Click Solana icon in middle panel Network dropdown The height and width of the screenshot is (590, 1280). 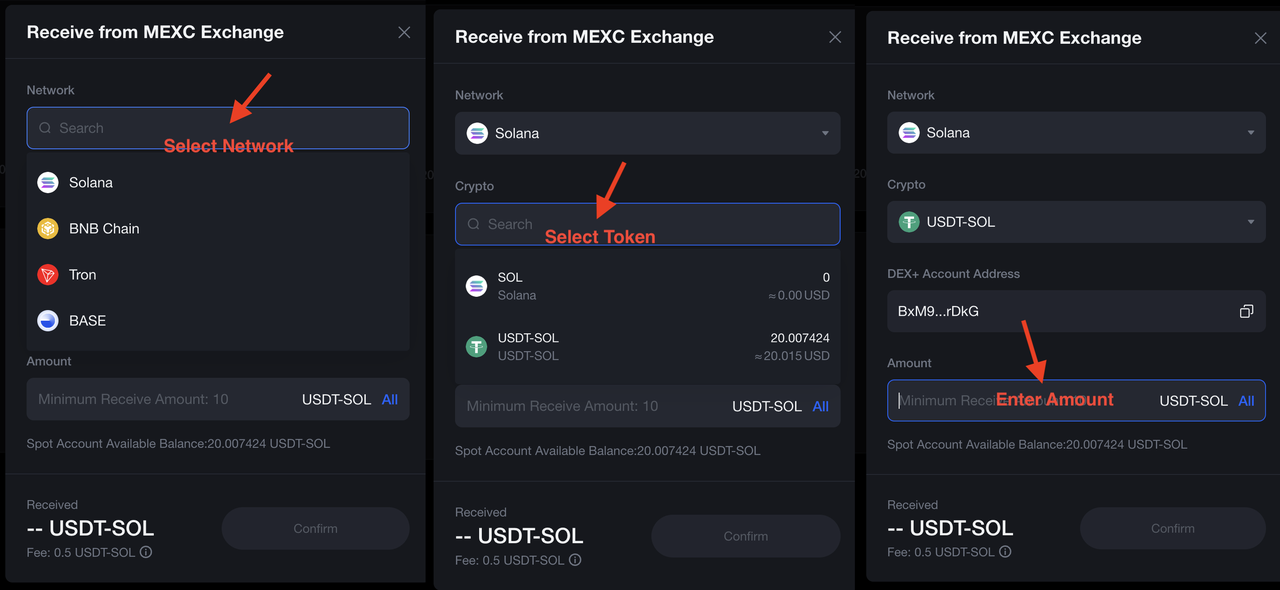pos(477,133)
